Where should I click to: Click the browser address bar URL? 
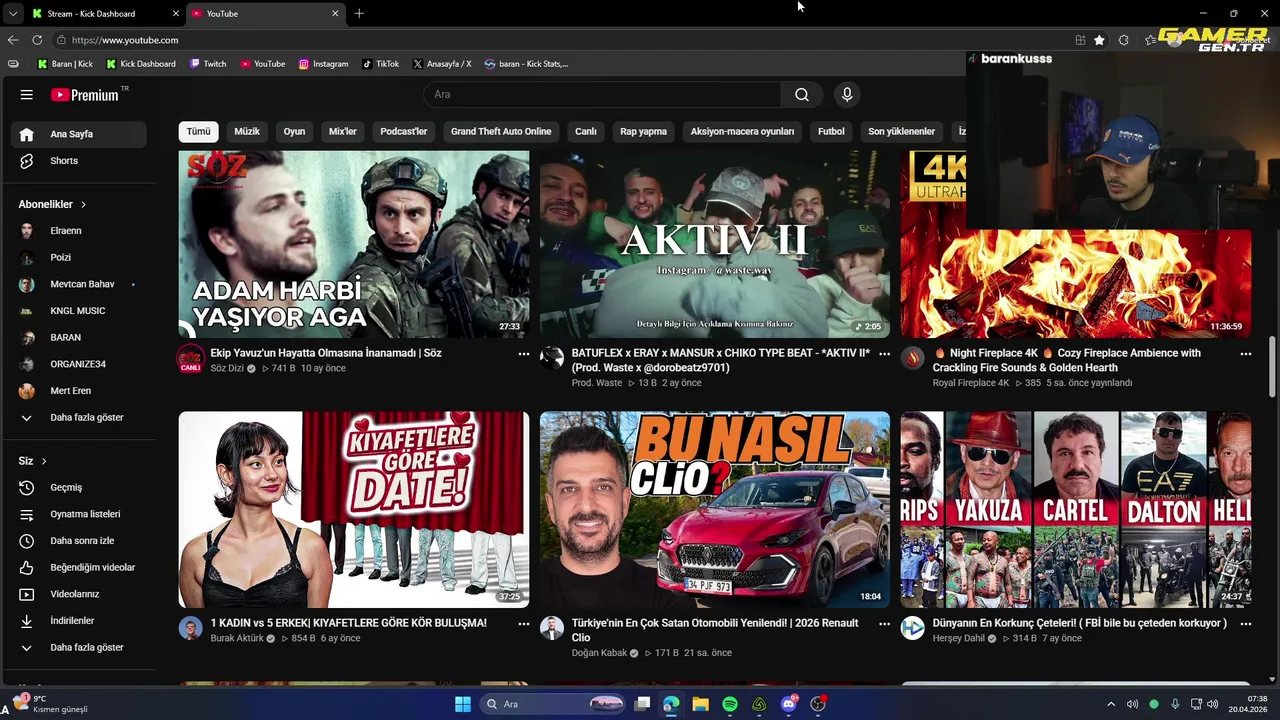tap(125, 40)
